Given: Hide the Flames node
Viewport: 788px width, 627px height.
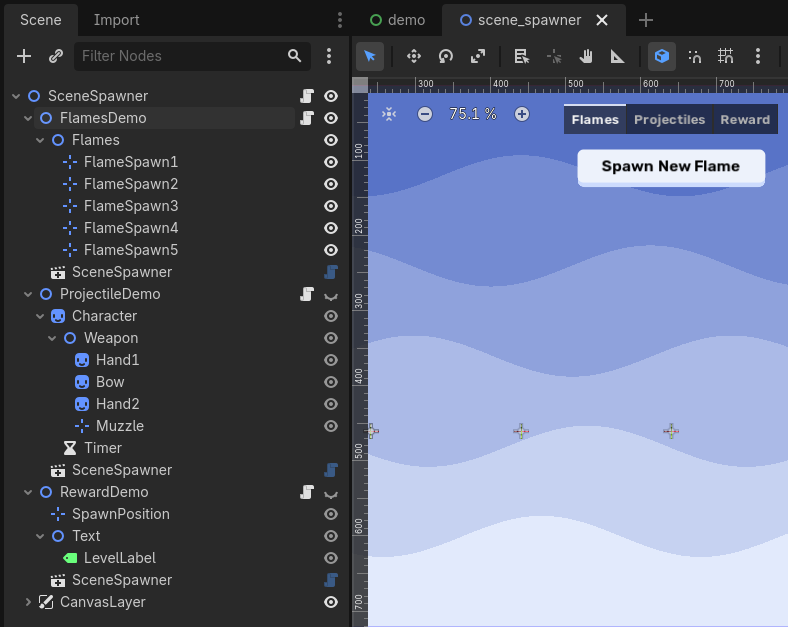Looking at the screenshot, I should 331,140.
